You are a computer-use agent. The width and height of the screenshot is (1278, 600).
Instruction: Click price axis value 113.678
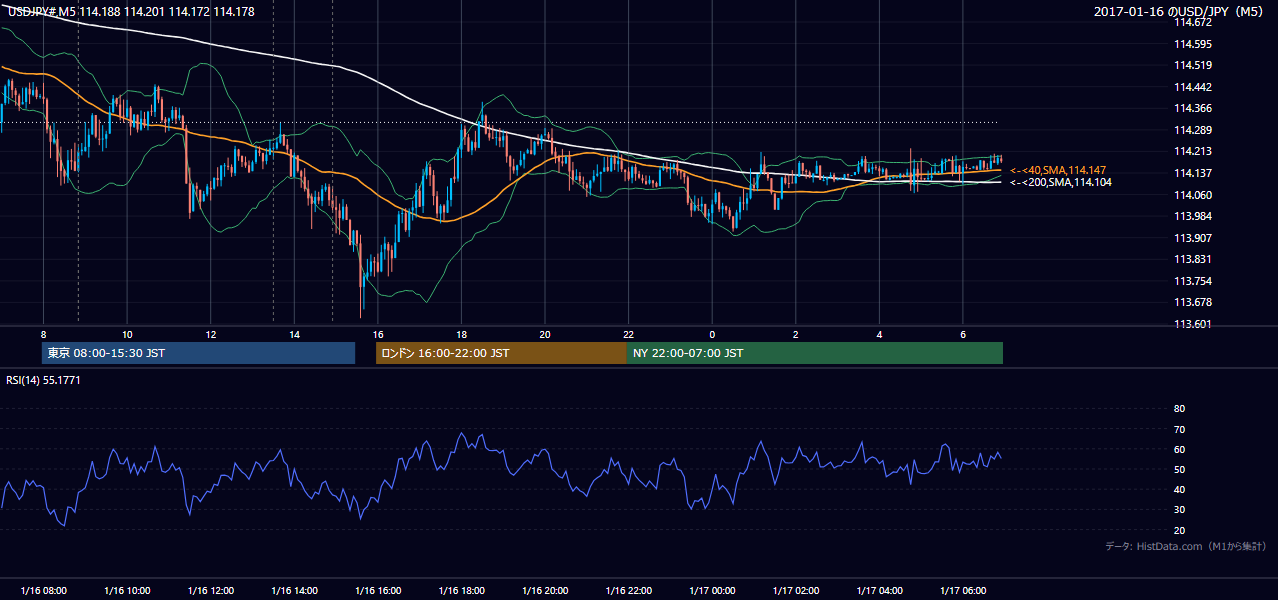[1192, 302]
